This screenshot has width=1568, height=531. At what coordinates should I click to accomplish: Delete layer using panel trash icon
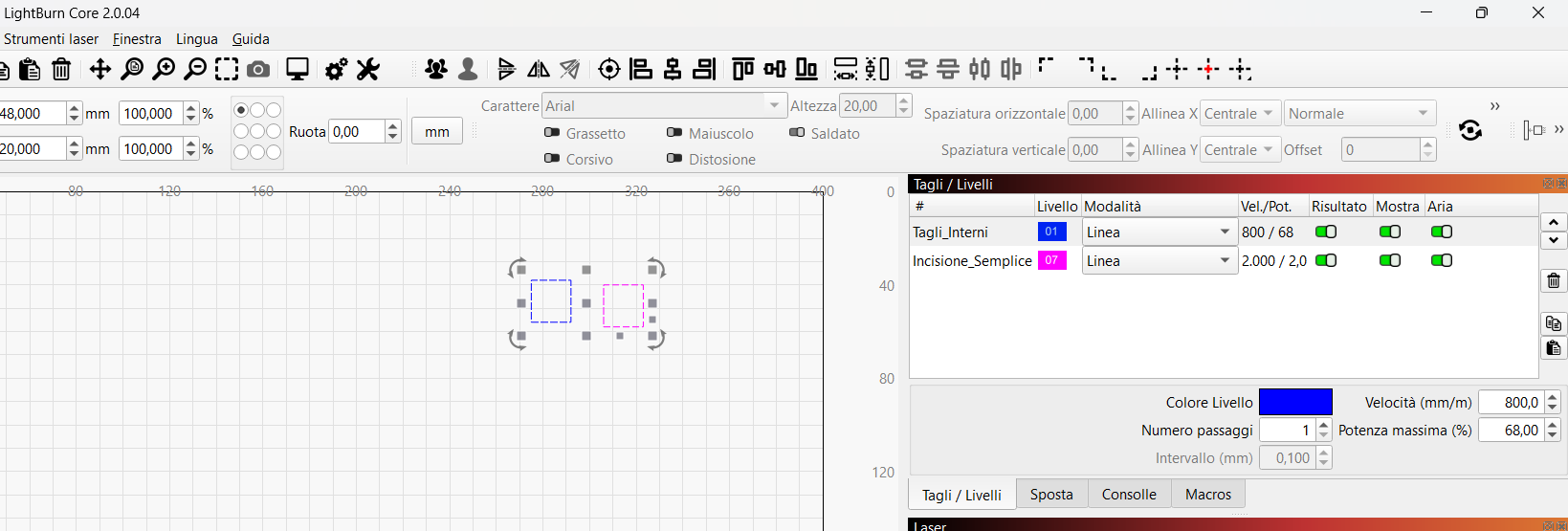pos(1554,280)
